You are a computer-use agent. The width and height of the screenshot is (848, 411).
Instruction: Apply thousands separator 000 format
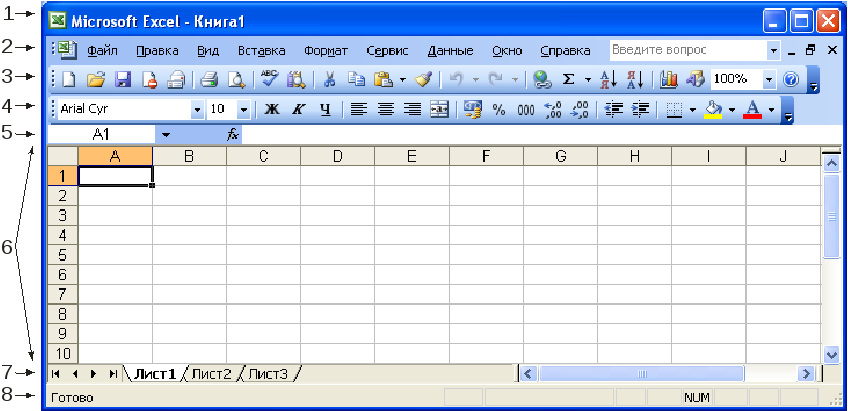coord(526,109)
